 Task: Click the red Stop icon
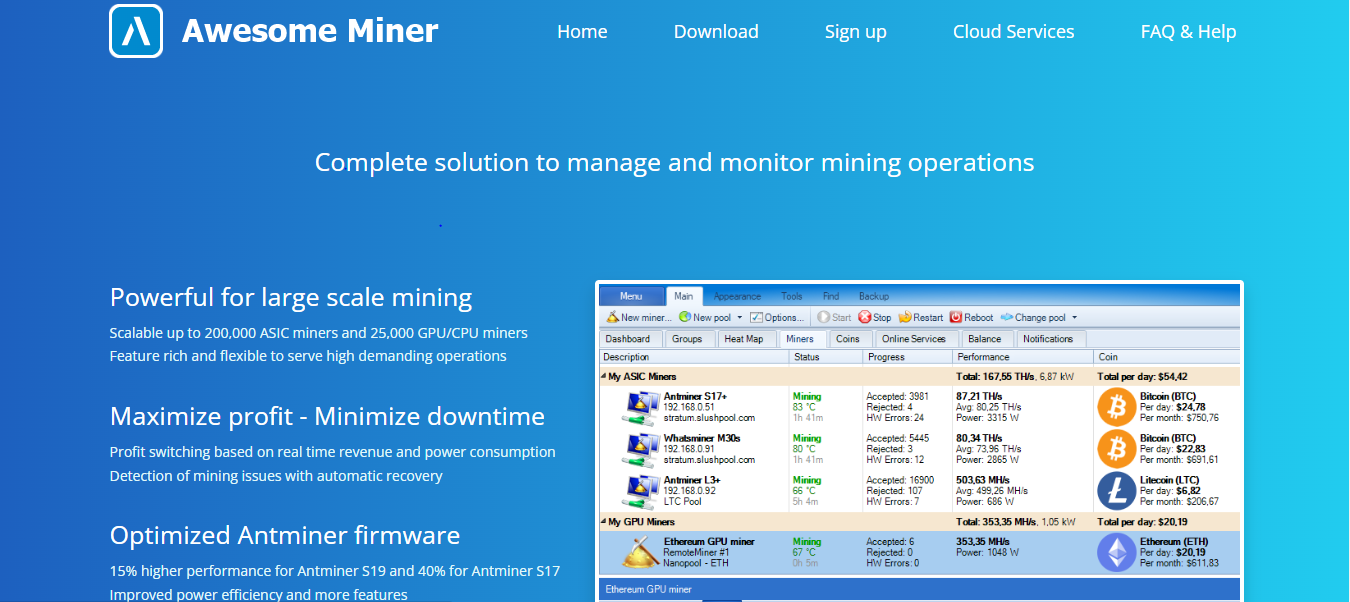click(x=864, y=317)
